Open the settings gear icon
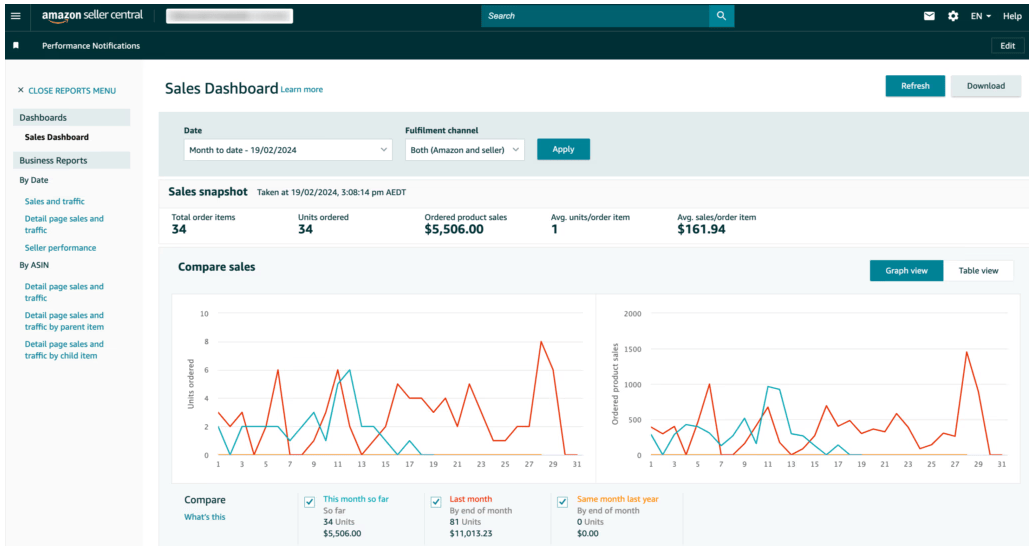Screen dimensions: 1034x546 (953, 16)
